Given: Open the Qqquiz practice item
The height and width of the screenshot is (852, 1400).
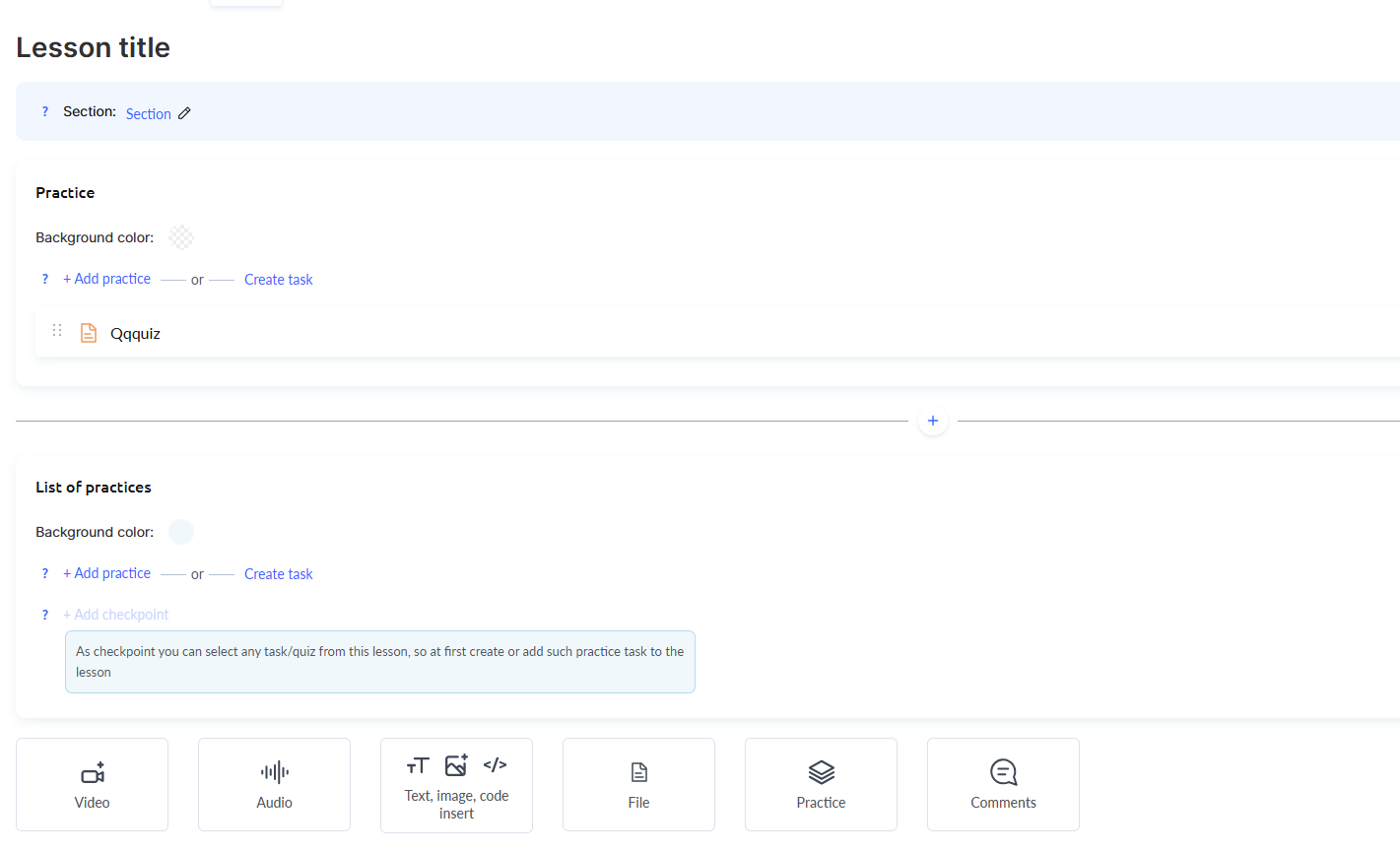Looking at the screenshot, I should tap(136, 334).
